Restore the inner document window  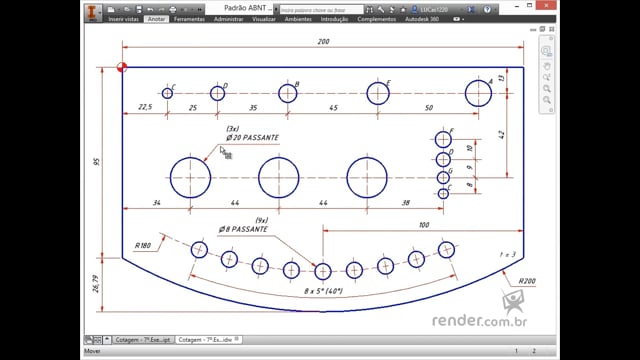(542, 29)
